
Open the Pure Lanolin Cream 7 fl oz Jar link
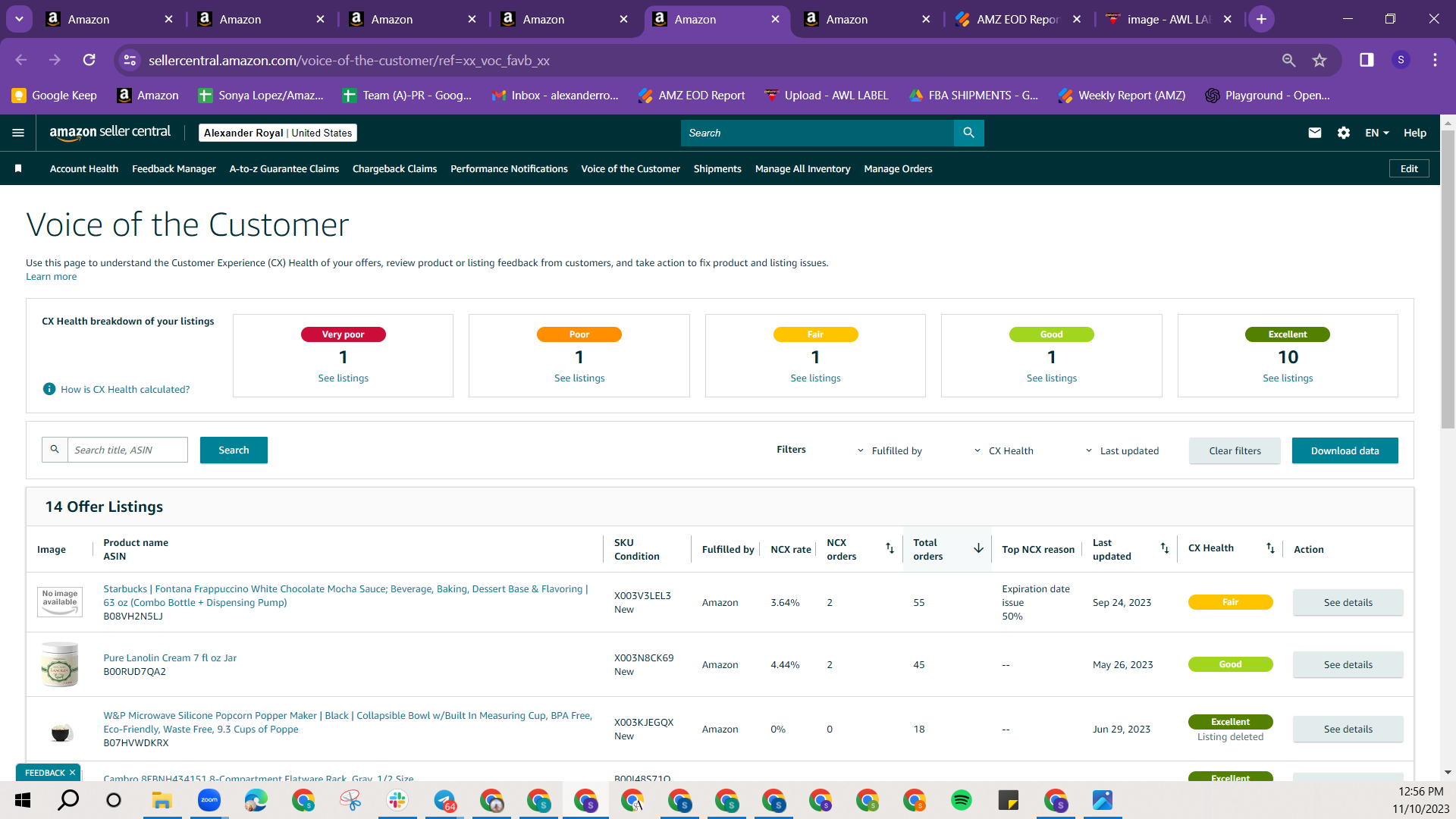click(x=170, y=657)
